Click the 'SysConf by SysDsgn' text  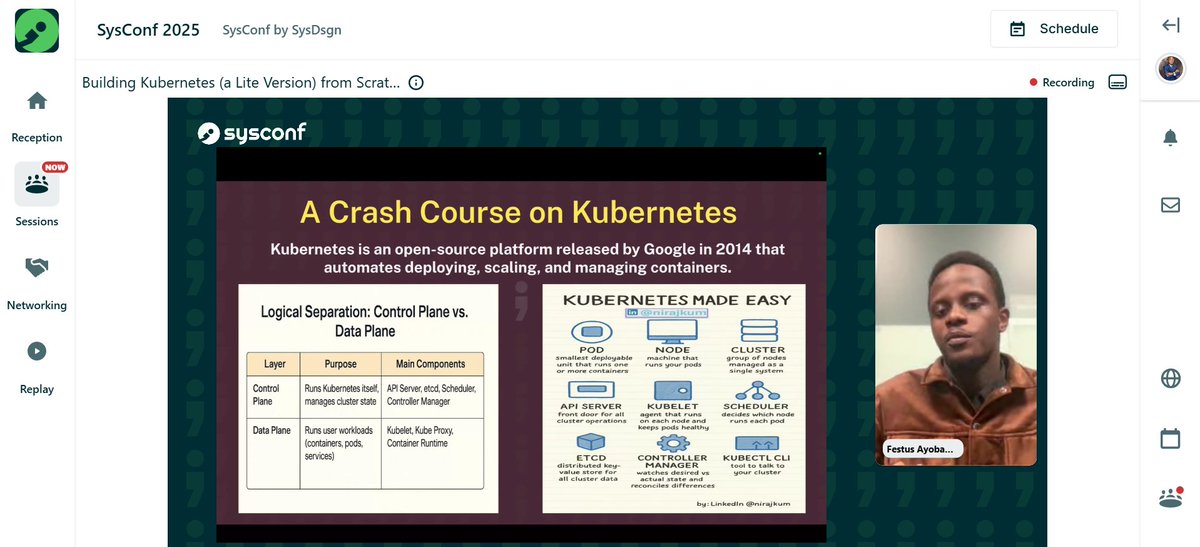coord(282,30)
